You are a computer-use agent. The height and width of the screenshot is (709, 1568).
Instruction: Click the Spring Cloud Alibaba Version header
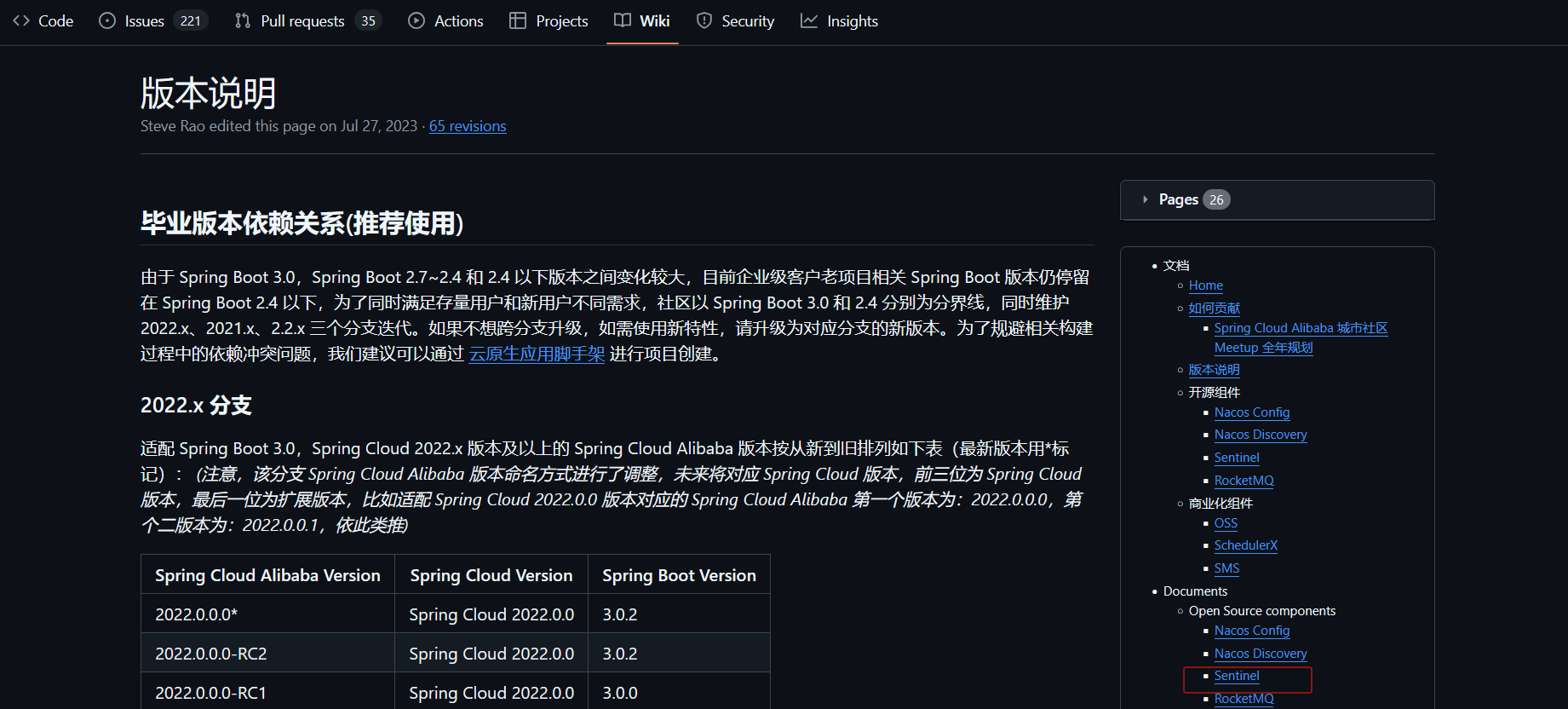pyautogui.click(x=267, y=575)
